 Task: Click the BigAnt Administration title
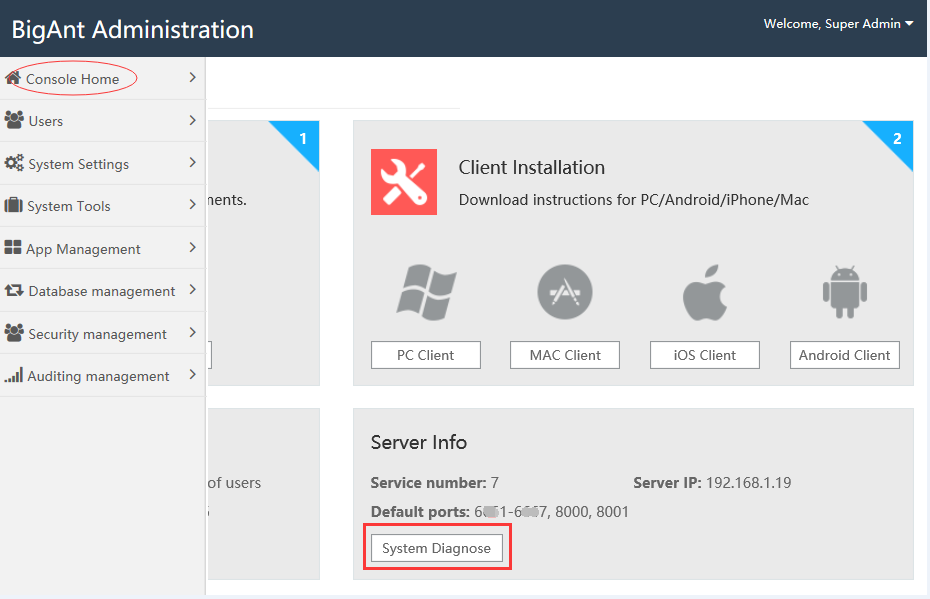tap(133, 30)
